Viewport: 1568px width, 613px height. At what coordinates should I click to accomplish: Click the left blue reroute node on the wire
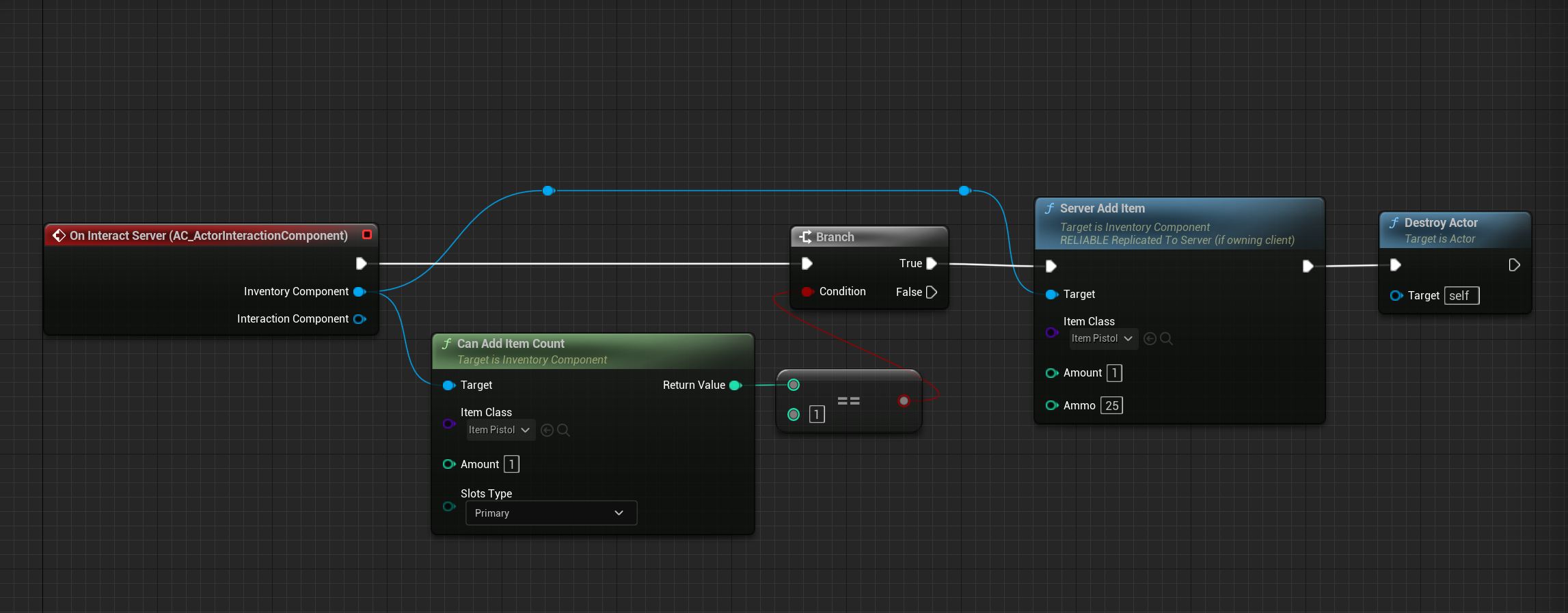548,191
